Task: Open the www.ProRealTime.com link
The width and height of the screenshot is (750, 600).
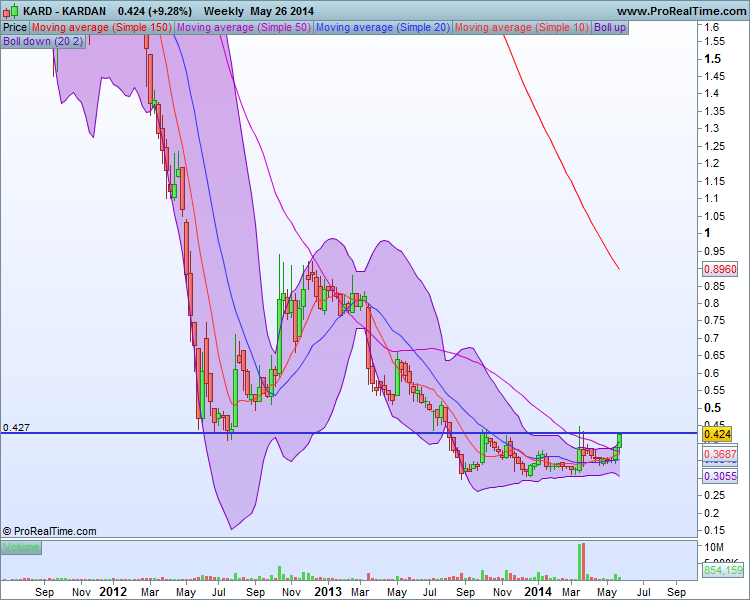Action: [681, 11]
